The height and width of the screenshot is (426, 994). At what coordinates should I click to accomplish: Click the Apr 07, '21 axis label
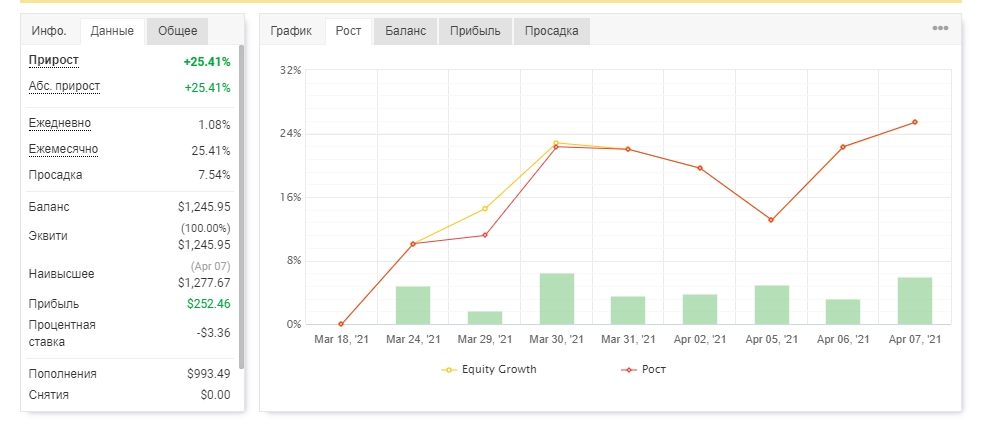coord(915,340)
